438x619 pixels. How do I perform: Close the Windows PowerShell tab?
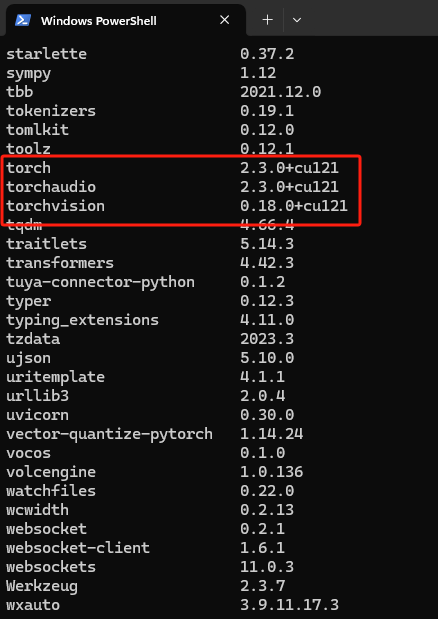[x=225, y=20]
